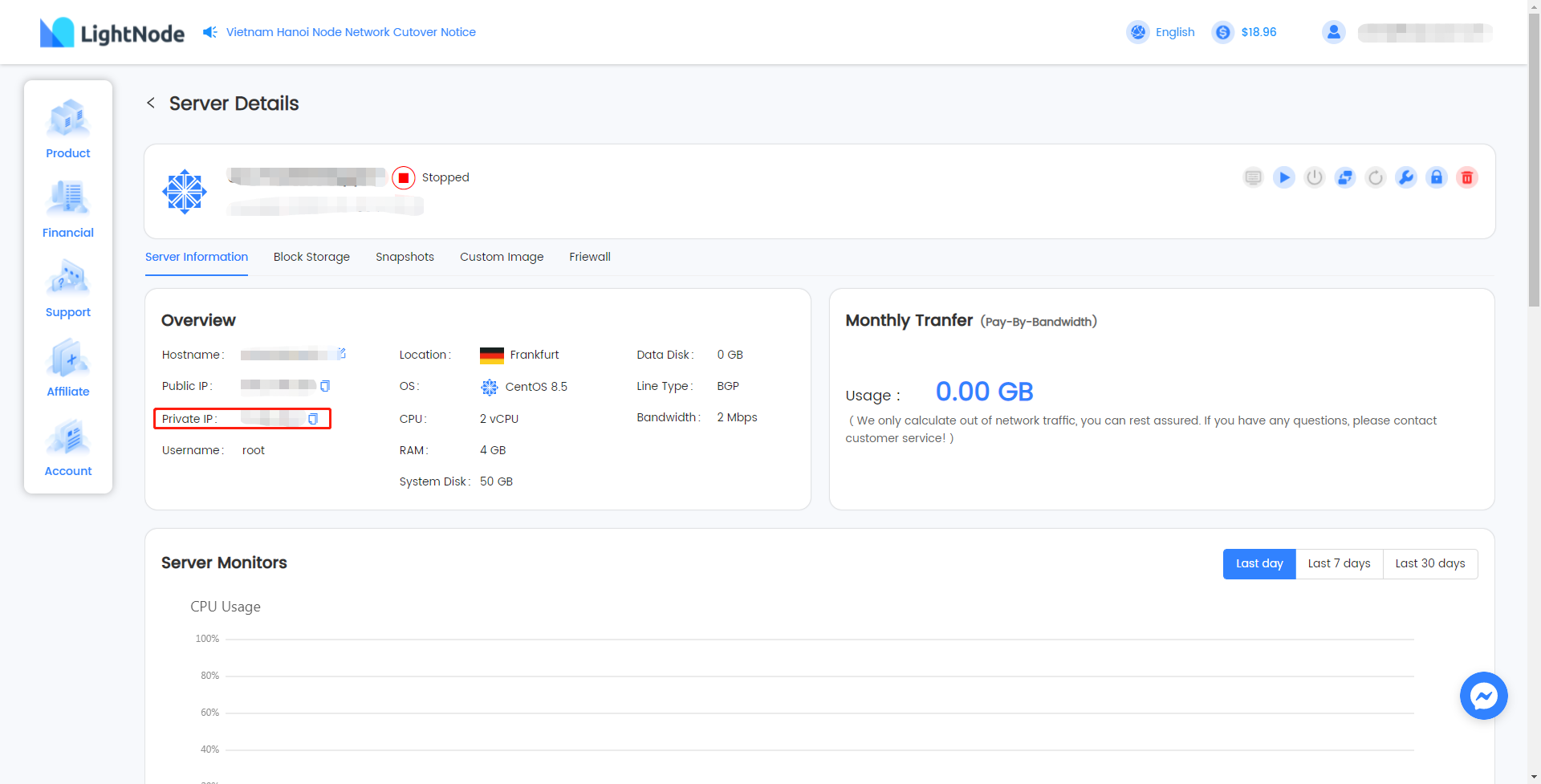Image resolution: width=1541 pixels, height=784 pixels.
Task: Click the language globe icon
Action: pyautogui.click(x=1138, y=32)
